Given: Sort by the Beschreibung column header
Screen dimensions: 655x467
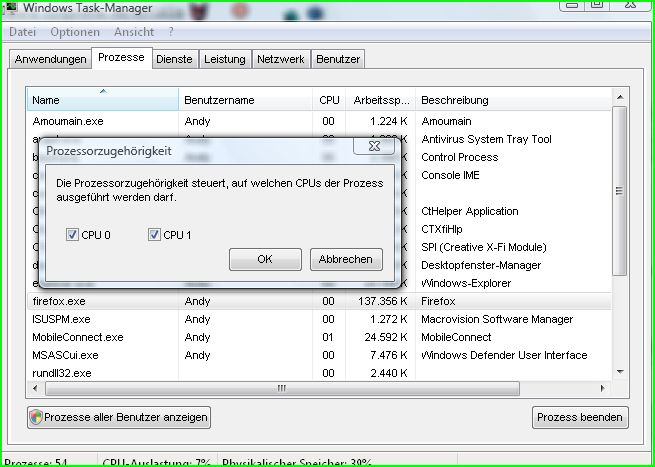Looking at the screenshot, I should click(513, 100).
